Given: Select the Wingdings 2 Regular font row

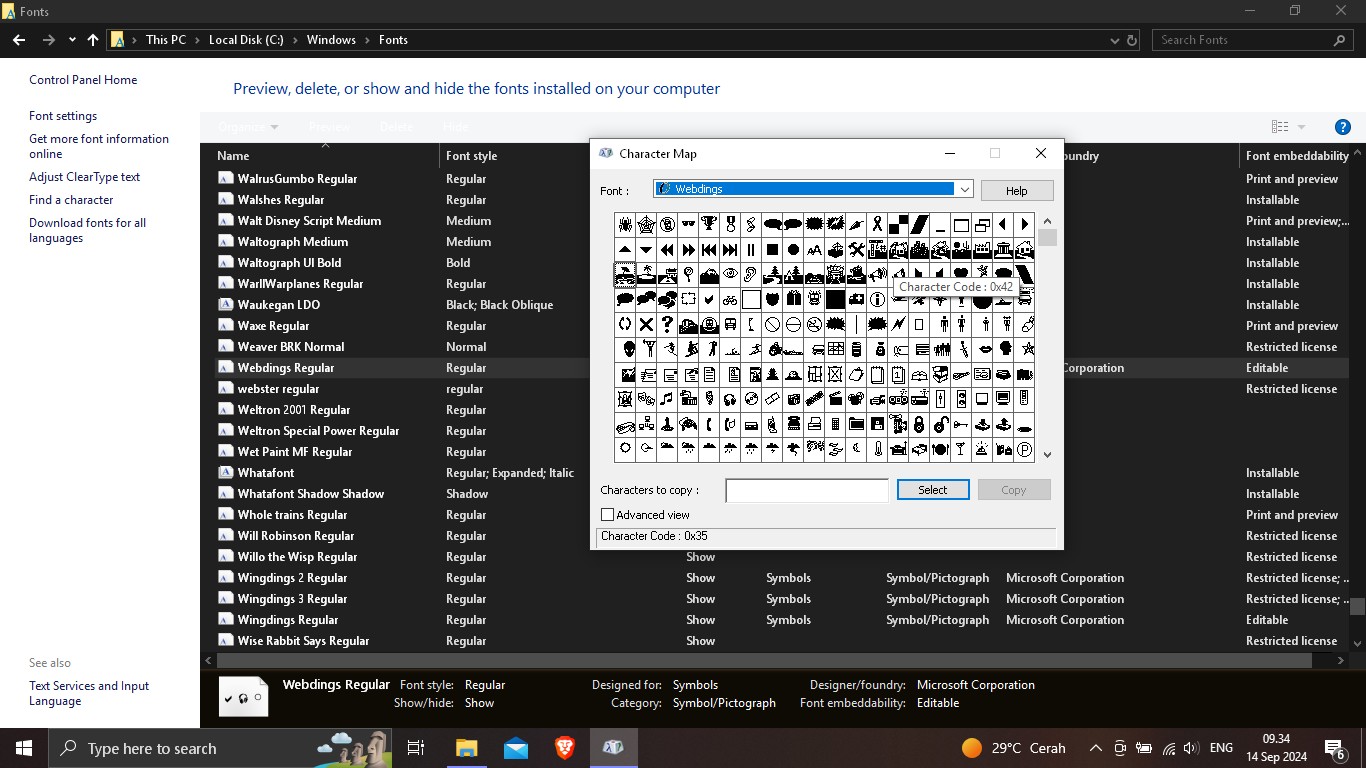Looking at the screenshot, I should tap(782, 578).
